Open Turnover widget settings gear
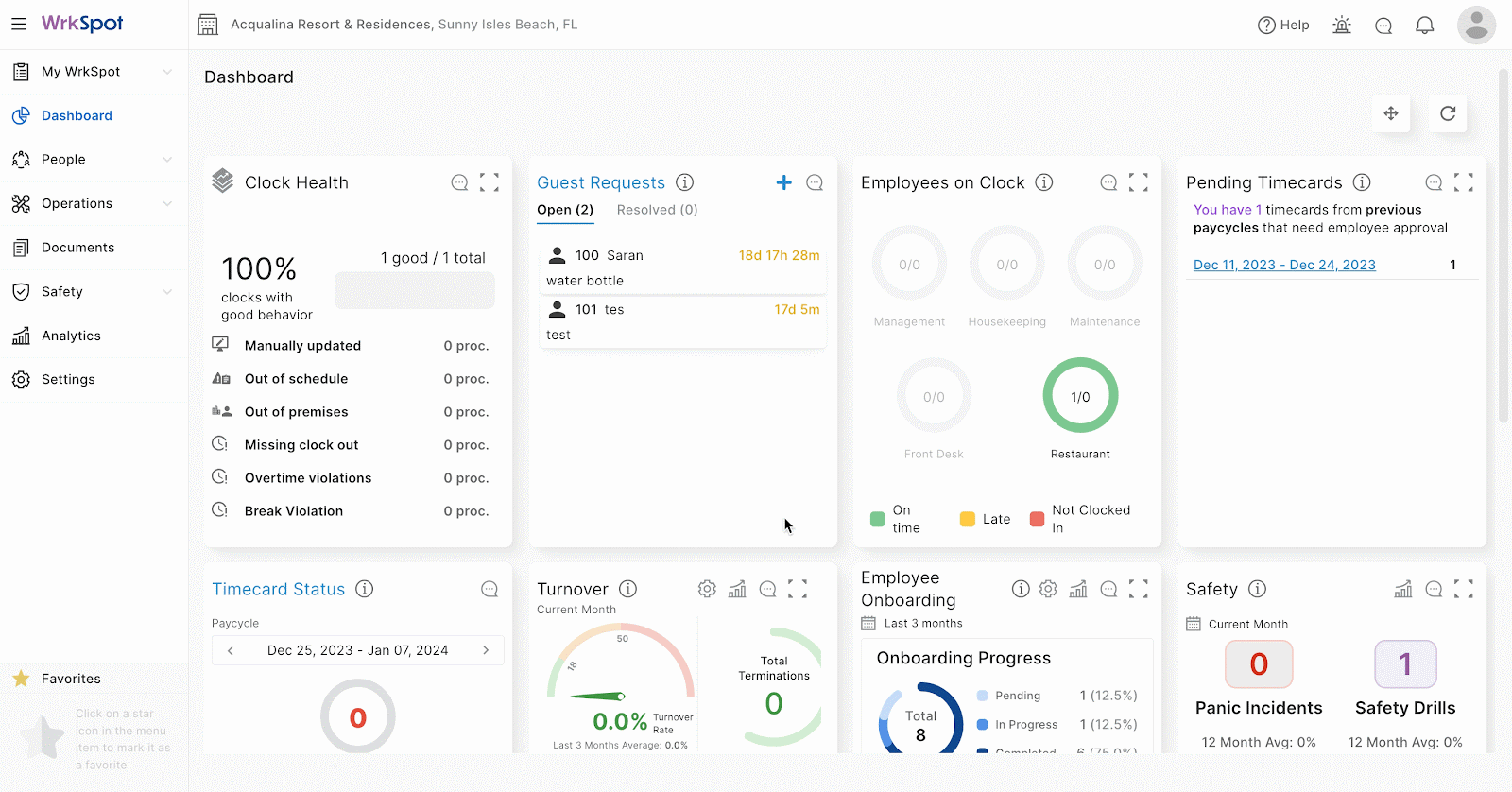The width and height of the screenshot is (1512, 792). [x=707, y=589]
